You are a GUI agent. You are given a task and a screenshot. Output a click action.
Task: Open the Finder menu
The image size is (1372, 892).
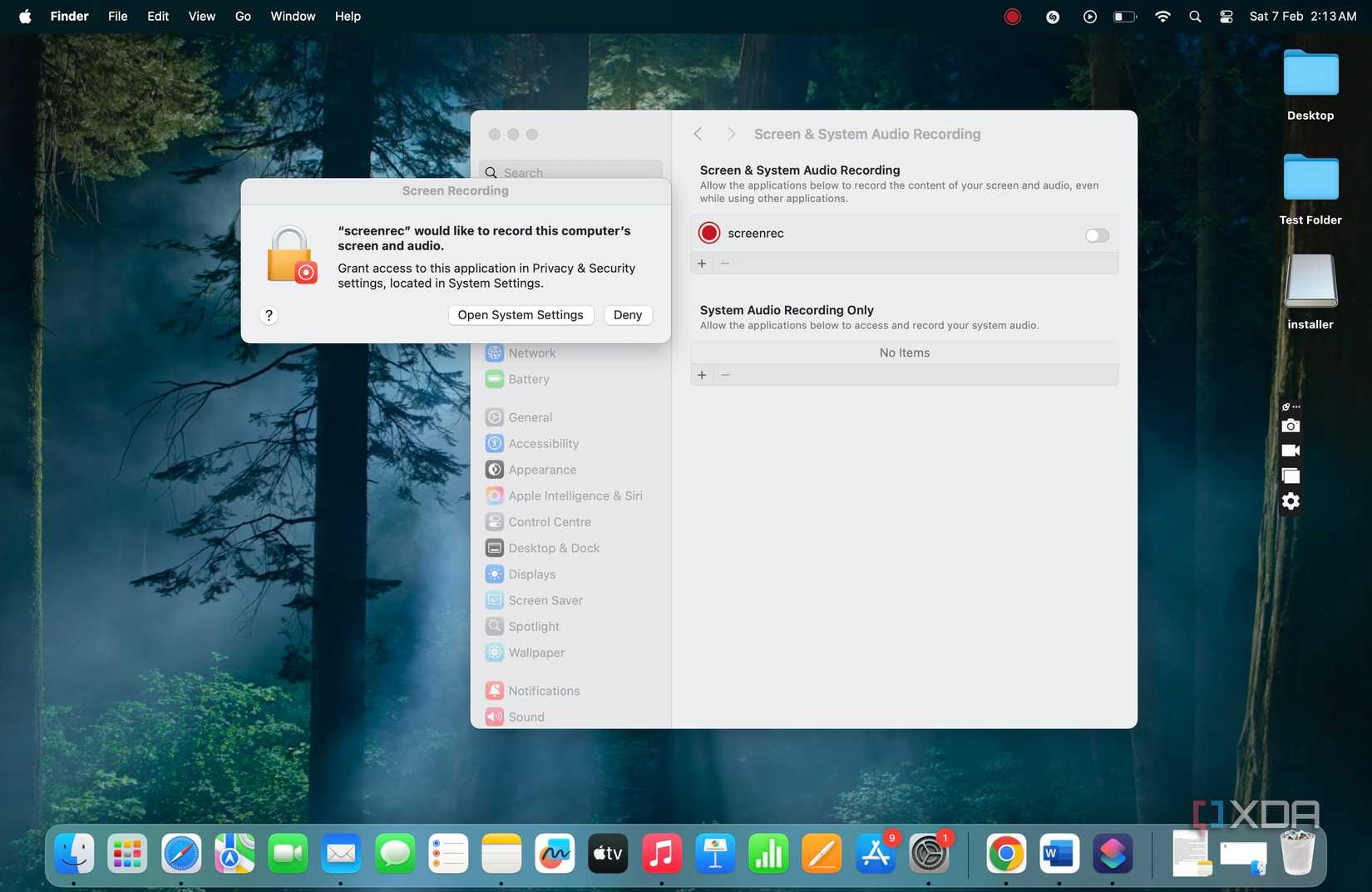click(70, 17)
